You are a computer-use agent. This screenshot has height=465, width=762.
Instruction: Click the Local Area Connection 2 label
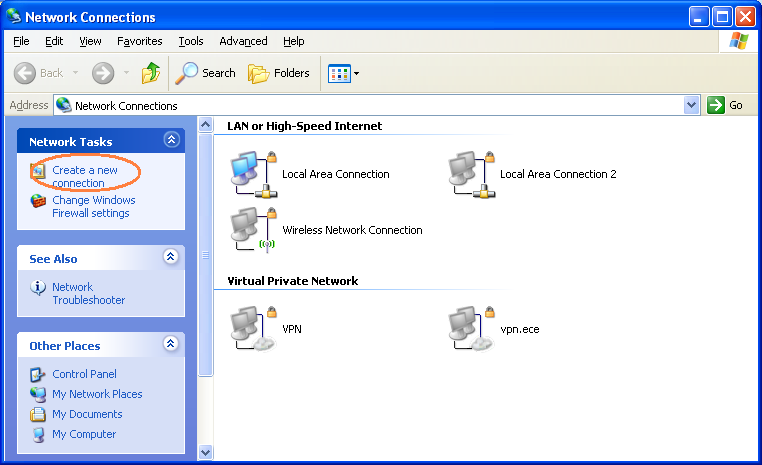tap(558, 174)
